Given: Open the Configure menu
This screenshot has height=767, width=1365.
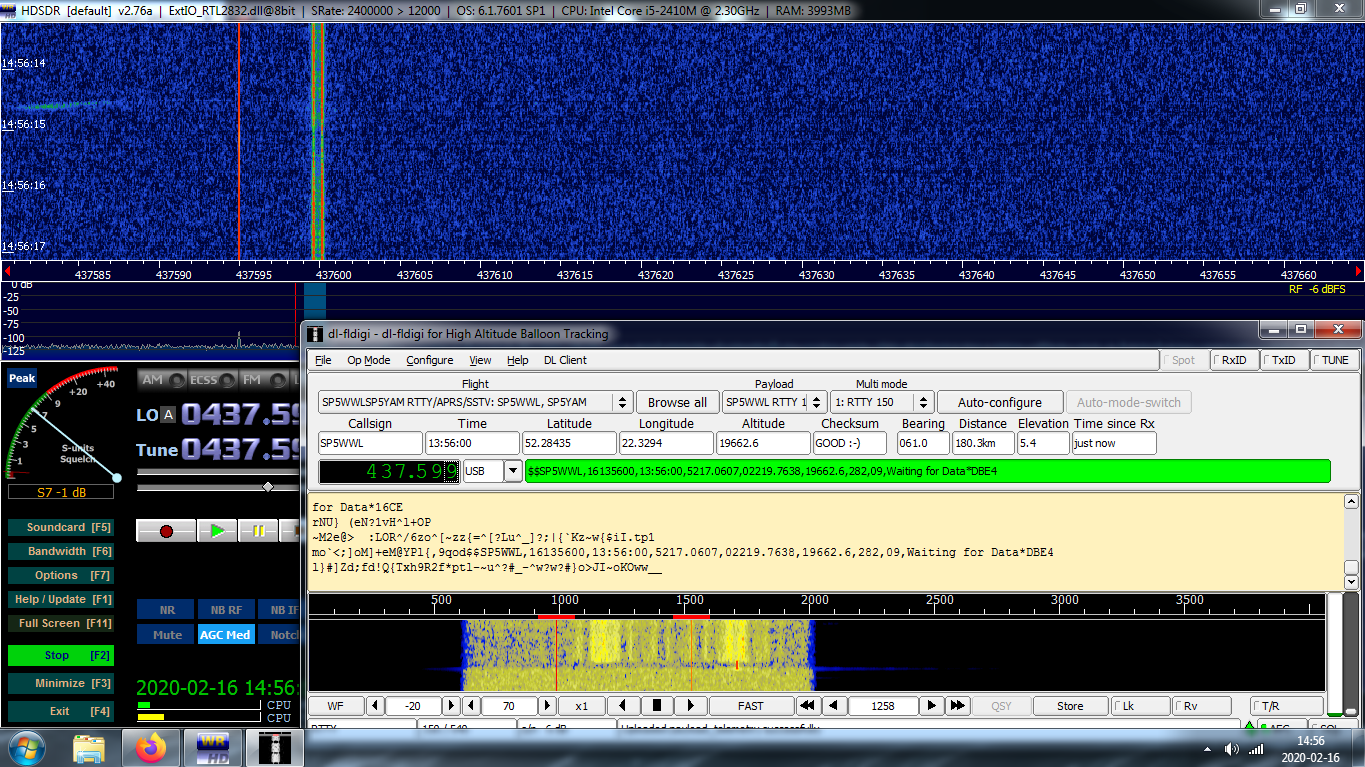Looking at the screenshot, I should (x=429, y=360).
